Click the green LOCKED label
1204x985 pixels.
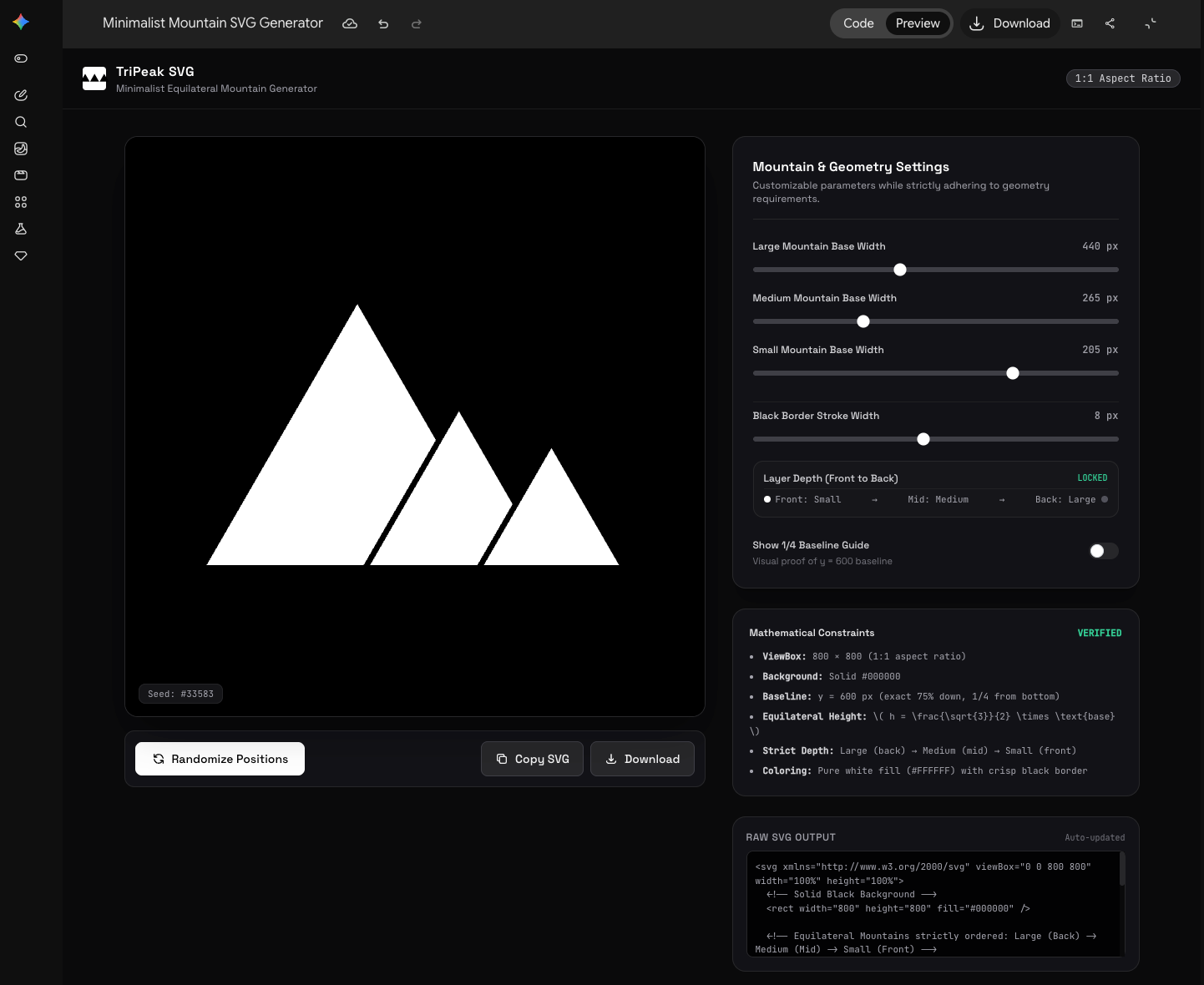pos(1092,478)
